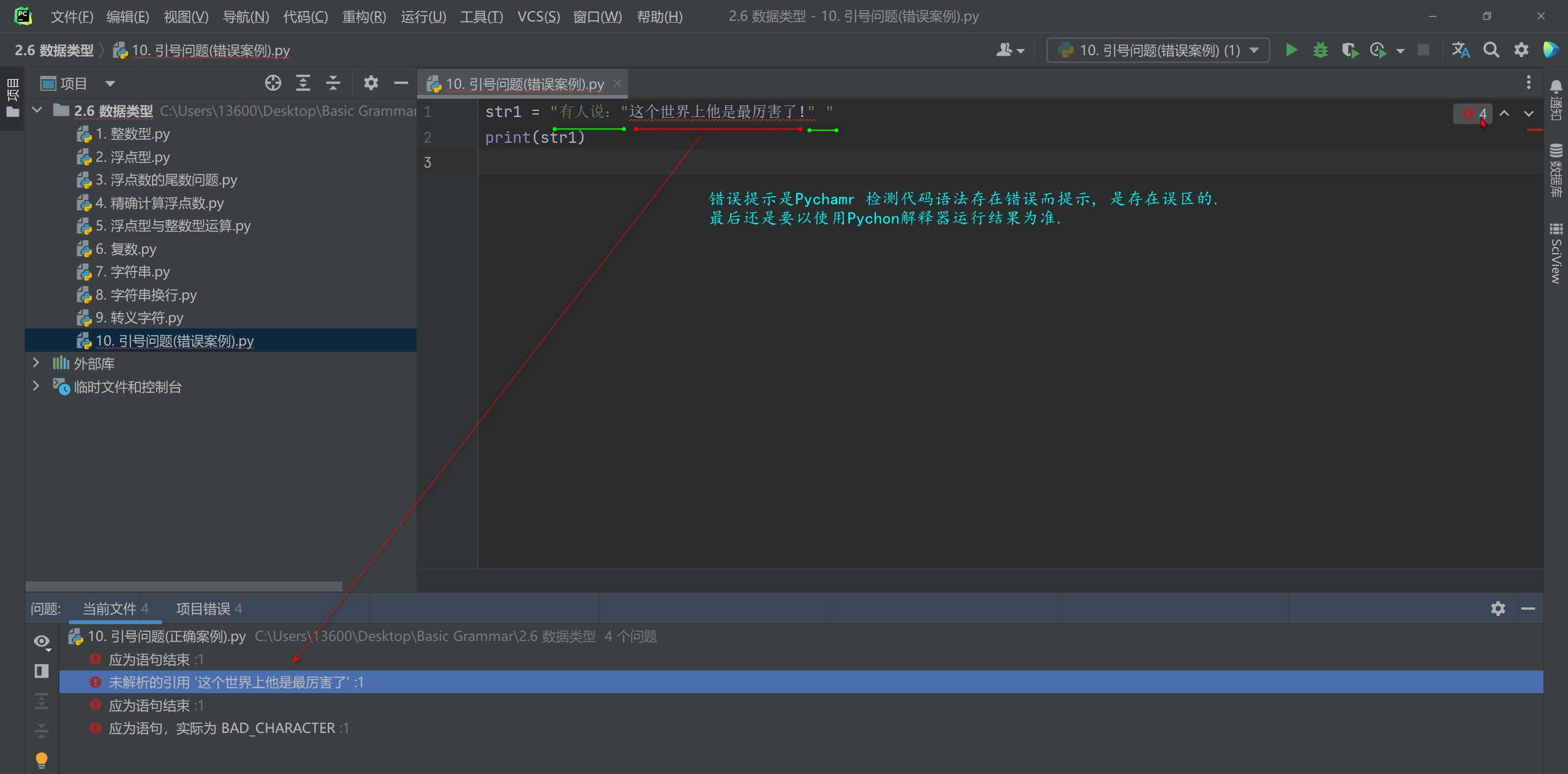Select the first 应为语句结束 problem
The height and width of the screenshot is (774, 1568).
tap(801, 659)
